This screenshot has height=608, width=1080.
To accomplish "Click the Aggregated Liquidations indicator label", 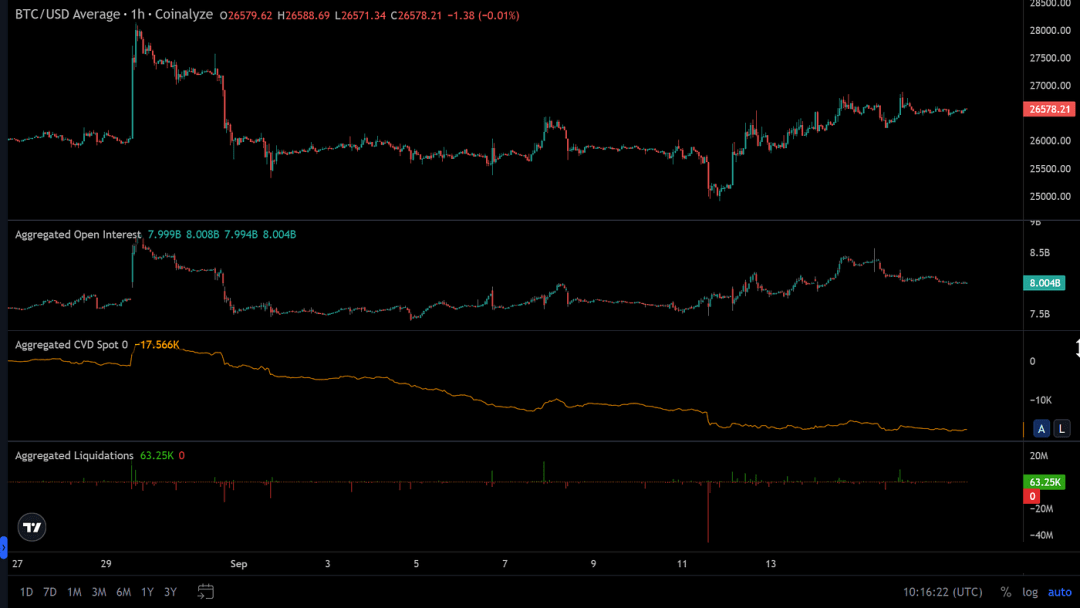I will point(74,456).
